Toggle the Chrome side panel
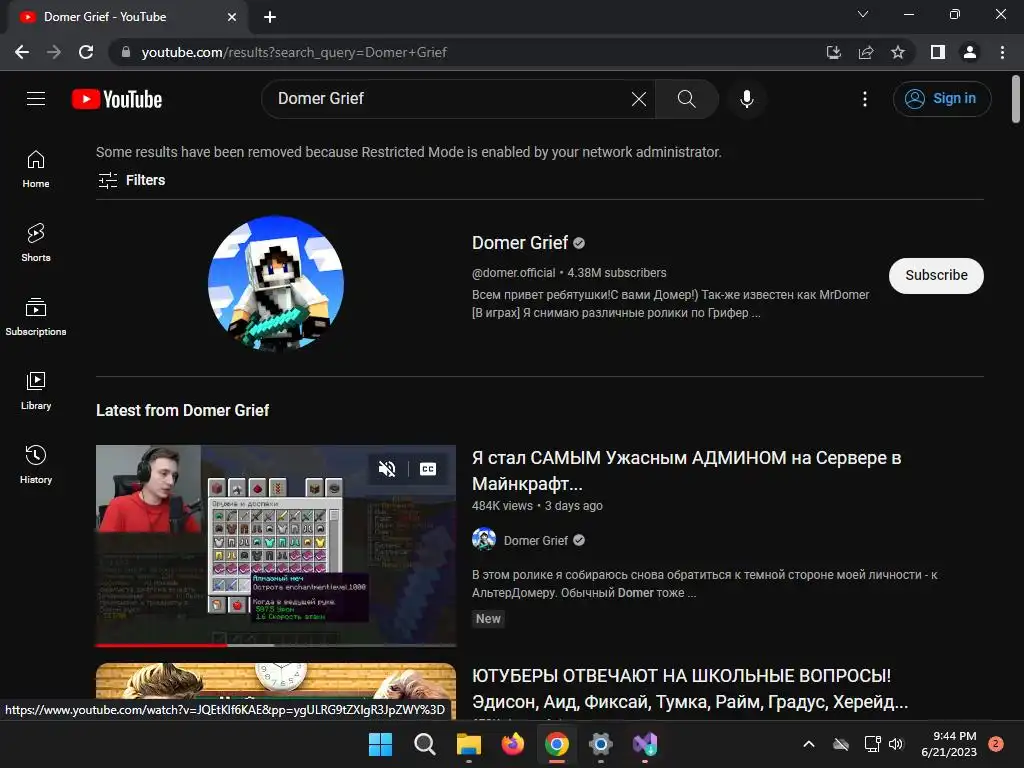The height and width of the screenshot is (768, 1024). [938, 52]
